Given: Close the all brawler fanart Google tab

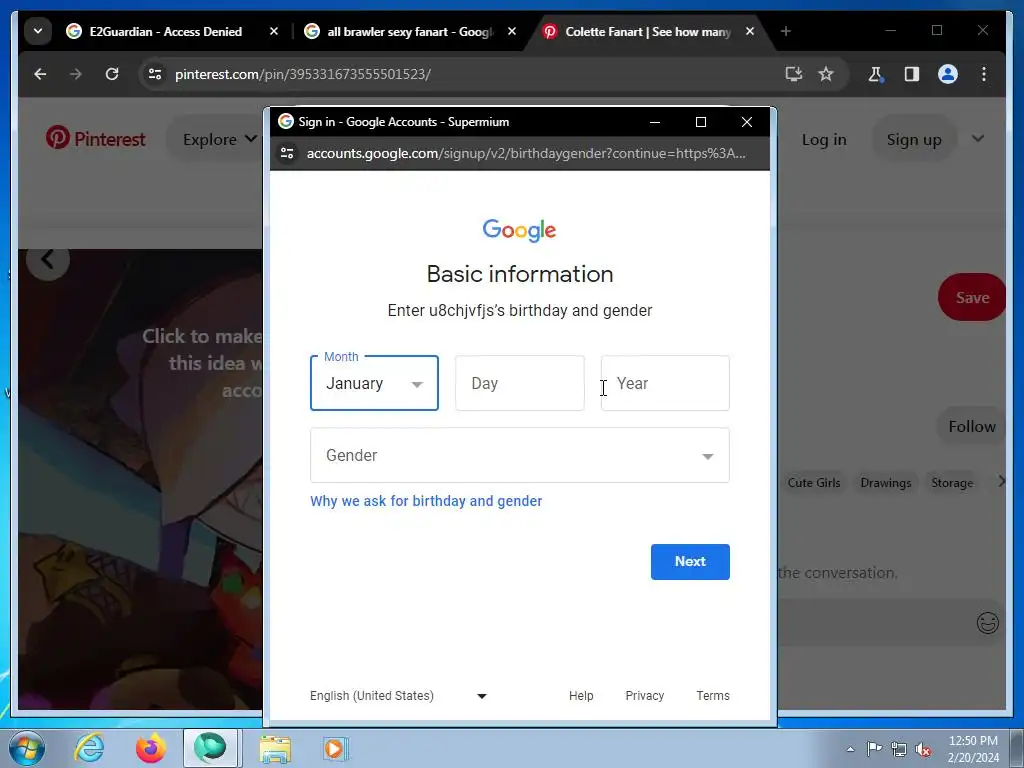Looking at the screenshot, I should point(512,31).
